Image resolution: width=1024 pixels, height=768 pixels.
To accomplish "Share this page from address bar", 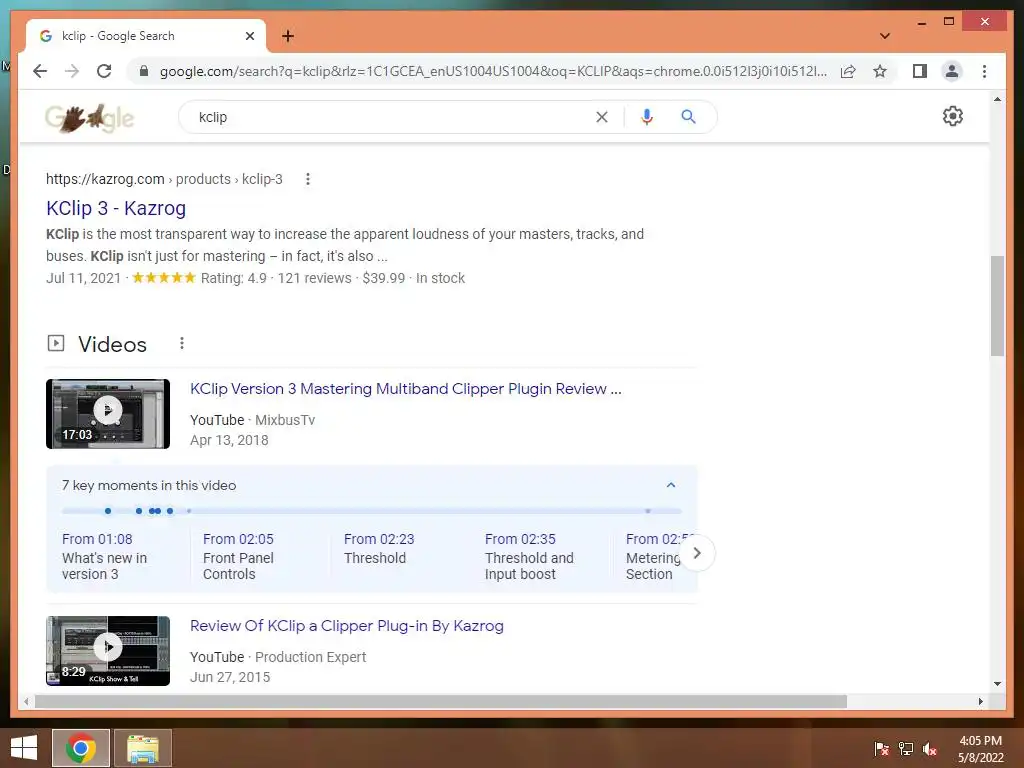I will (848, 71).
